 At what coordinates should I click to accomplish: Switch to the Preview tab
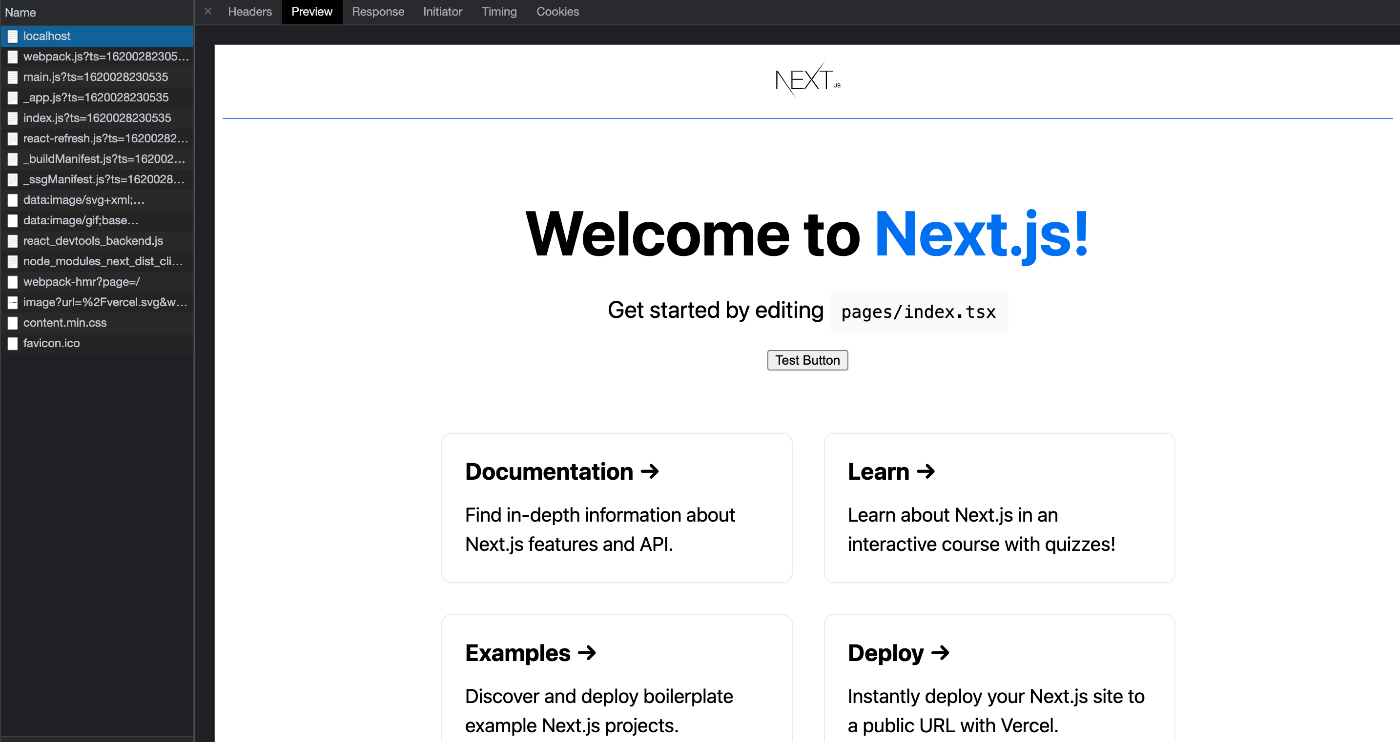(312, 12)
